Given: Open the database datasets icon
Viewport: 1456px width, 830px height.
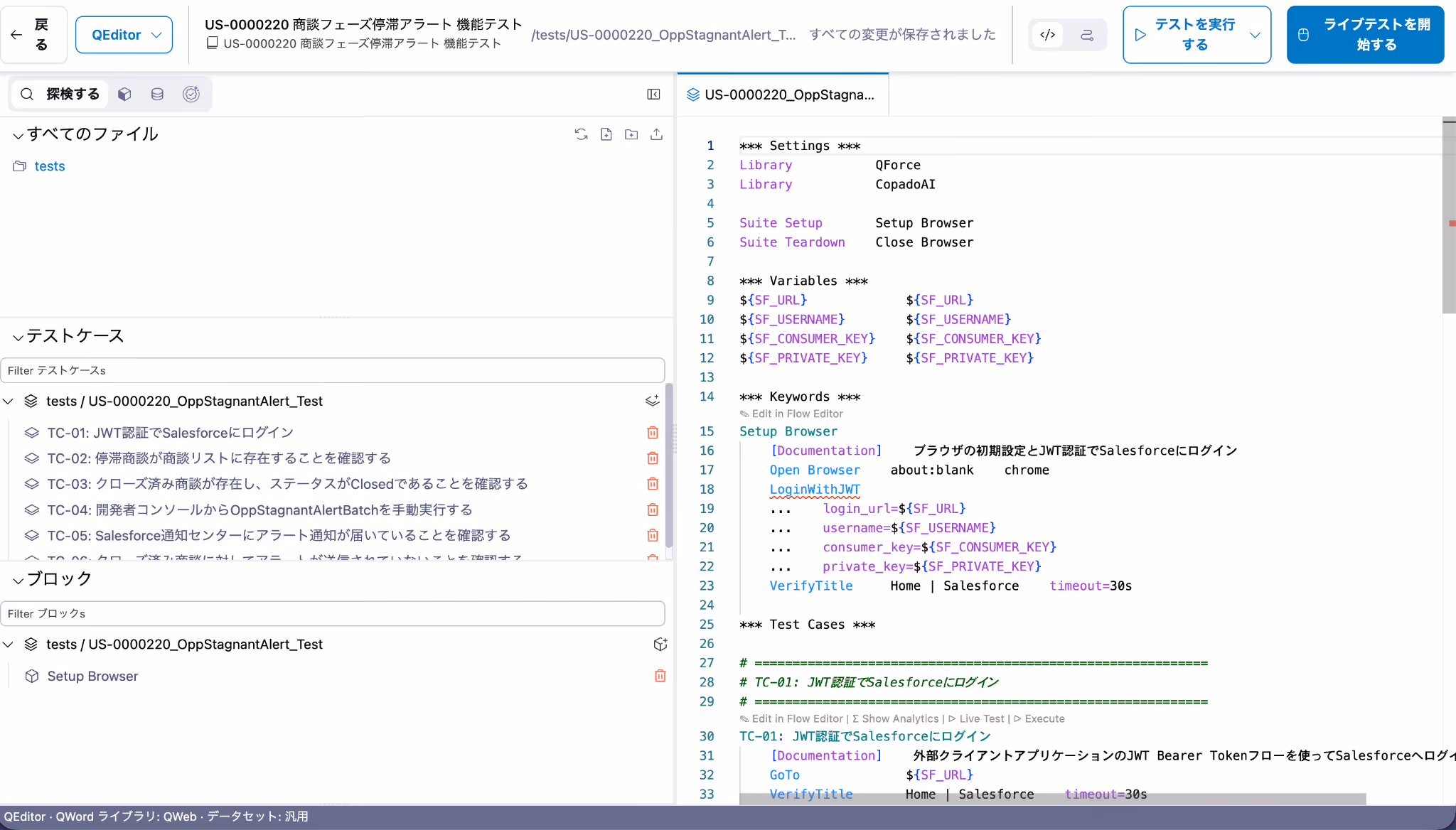Looking at the screenshot, I should coord(157,94).
